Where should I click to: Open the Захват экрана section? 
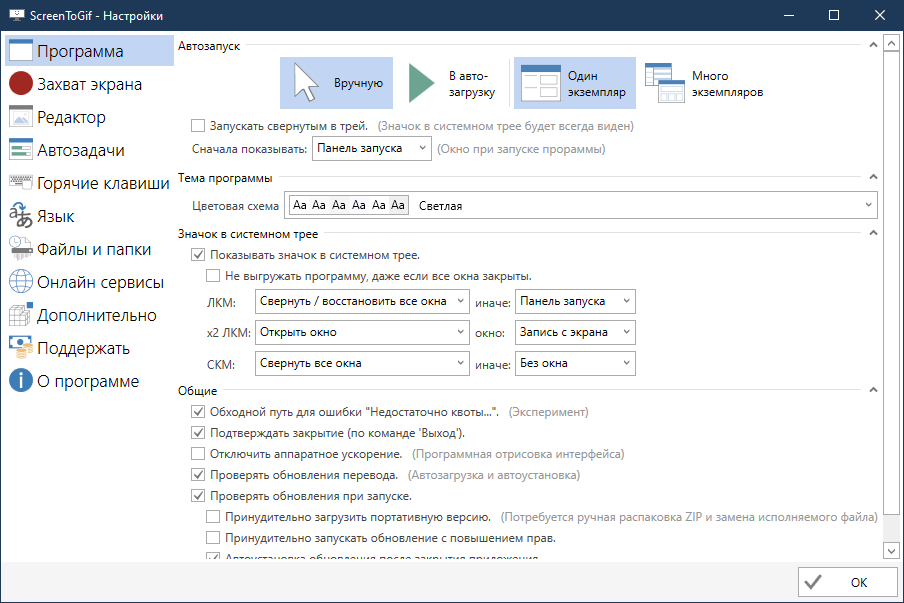(89, 84)
